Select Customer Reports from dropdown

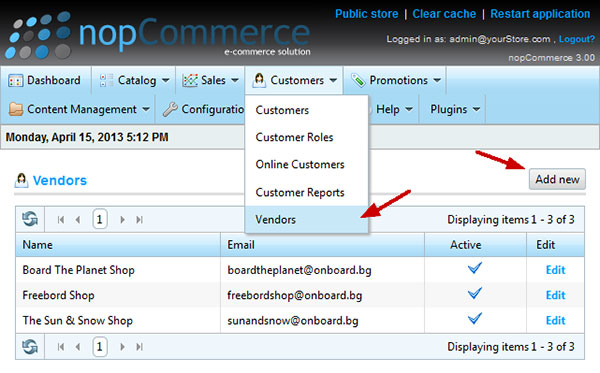(x=307, y=192)
